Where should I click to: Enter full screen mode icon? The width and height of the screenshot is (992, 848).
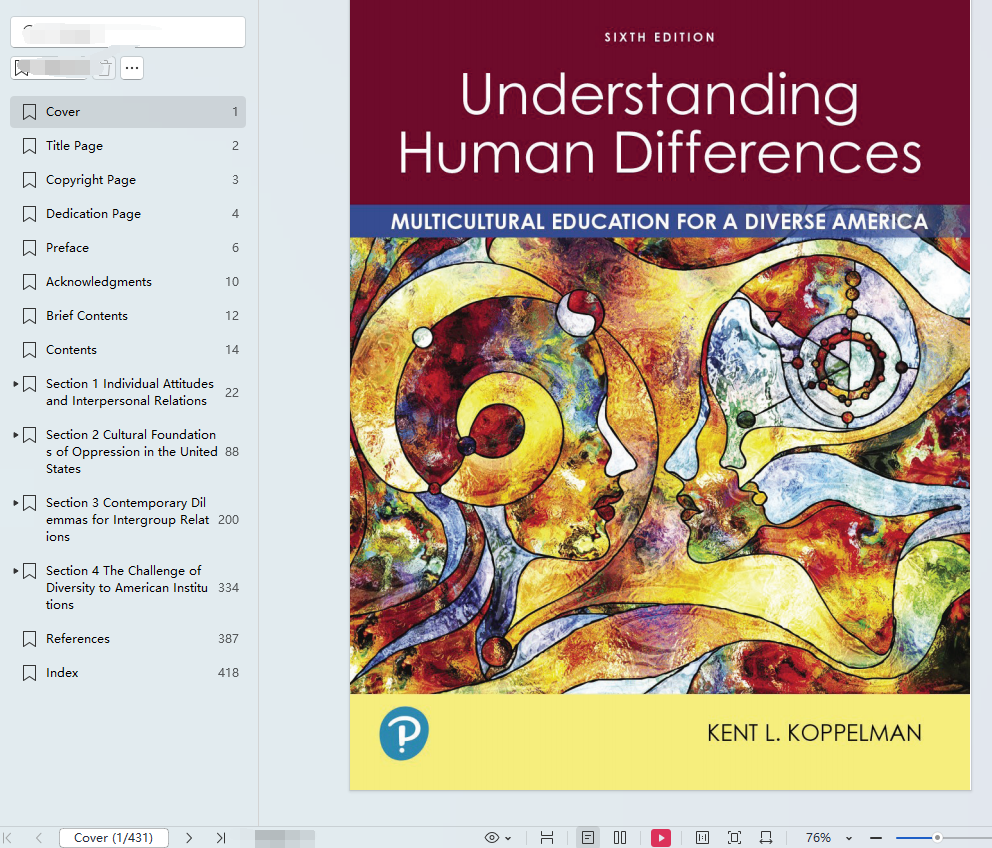pyautogui.click(x=734, y=837)
